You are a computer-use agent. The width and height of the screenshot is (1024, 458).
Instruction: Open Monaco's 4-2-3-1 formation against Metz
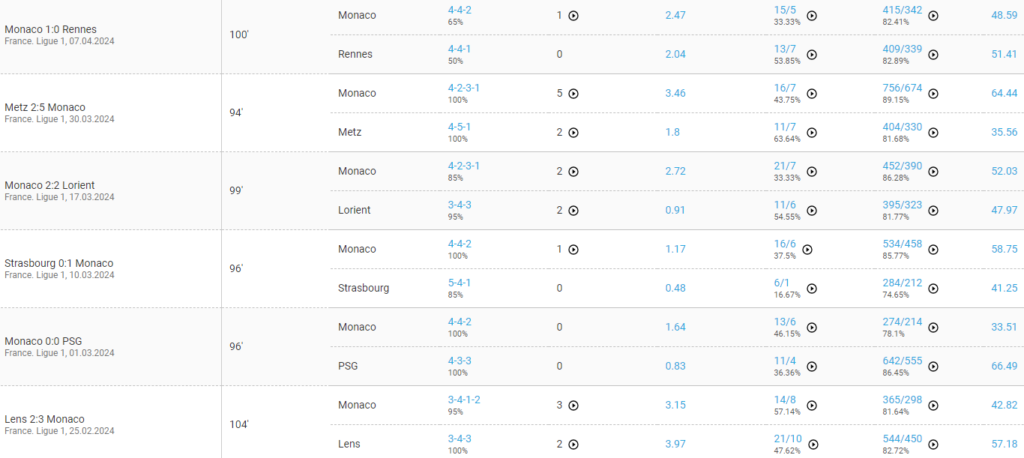click(464, 88)
